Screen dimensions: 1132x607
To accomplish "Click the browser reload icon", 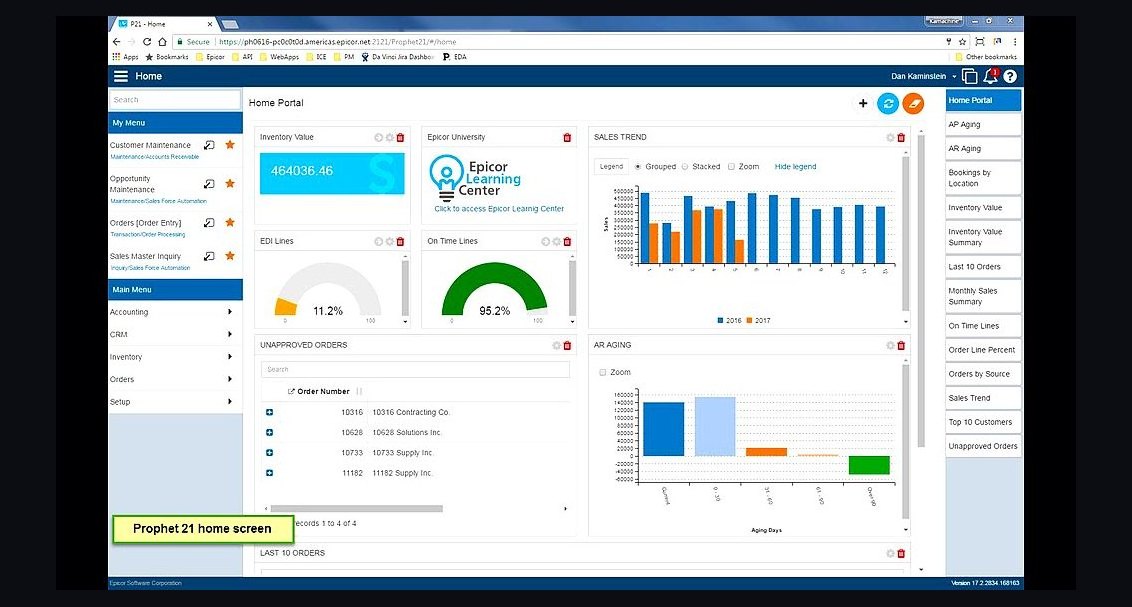I will pos(147,42).
